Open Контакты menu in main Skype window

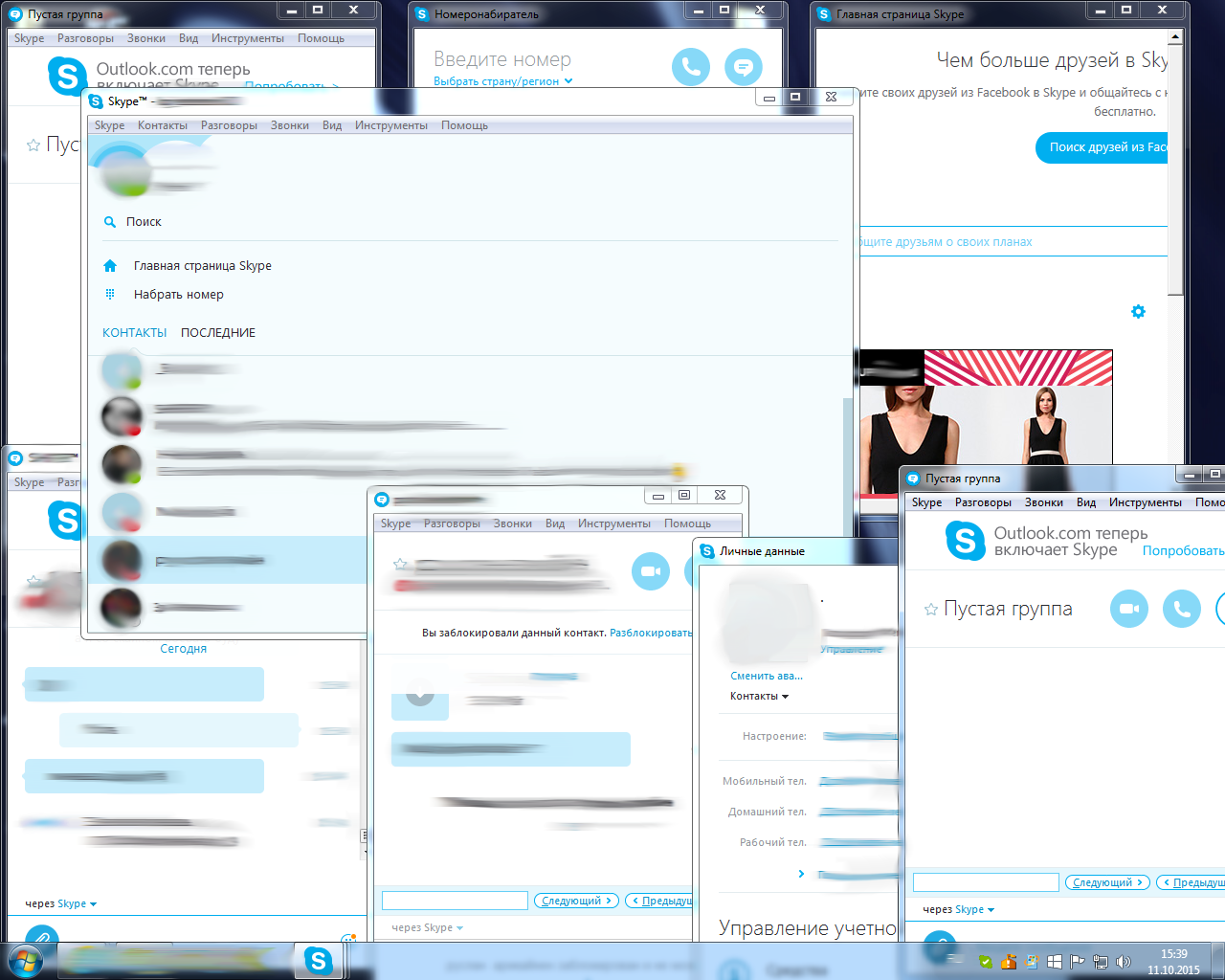[x=163, y=125]
